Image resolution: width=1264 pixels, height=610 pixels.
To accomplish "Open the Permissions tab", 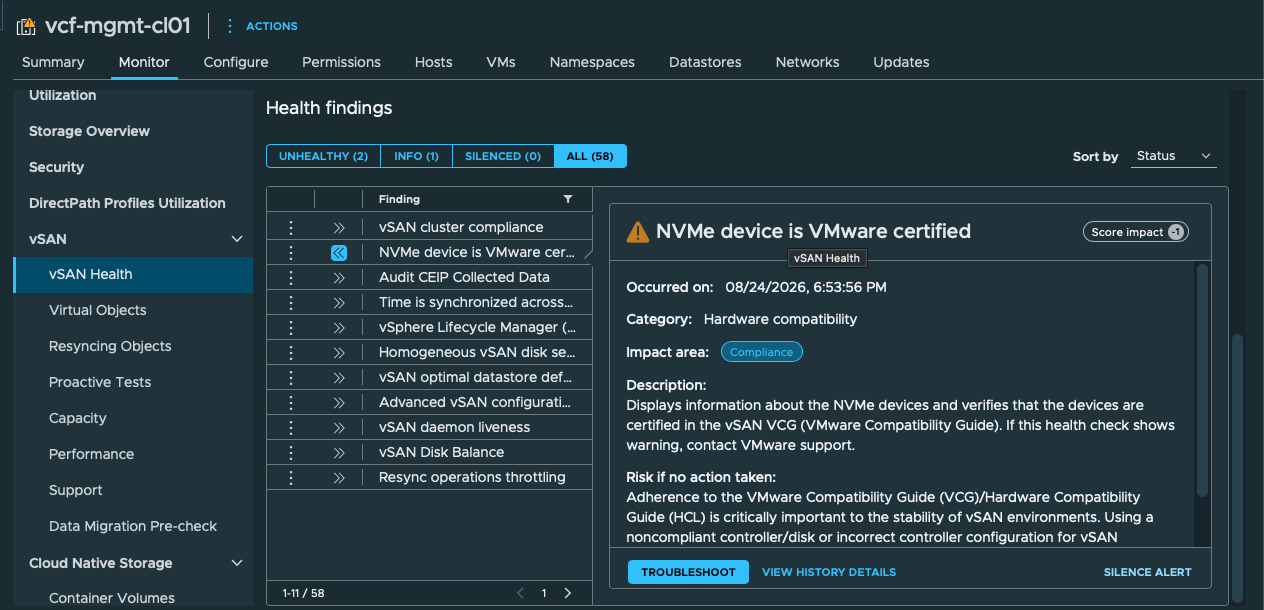I will coord(341,62).
